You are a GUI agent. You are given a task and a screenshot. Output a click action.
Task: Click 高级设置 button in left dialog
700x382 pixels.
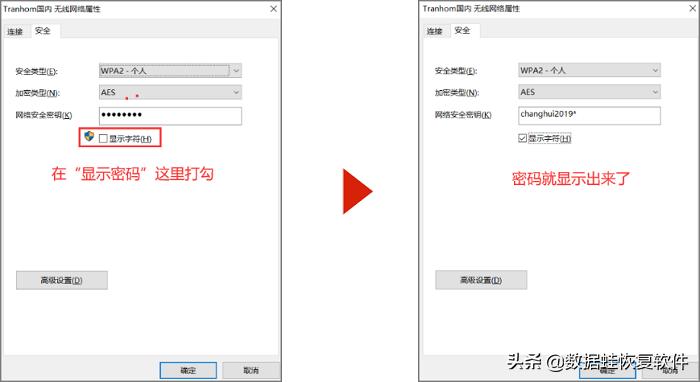(62, 280)
